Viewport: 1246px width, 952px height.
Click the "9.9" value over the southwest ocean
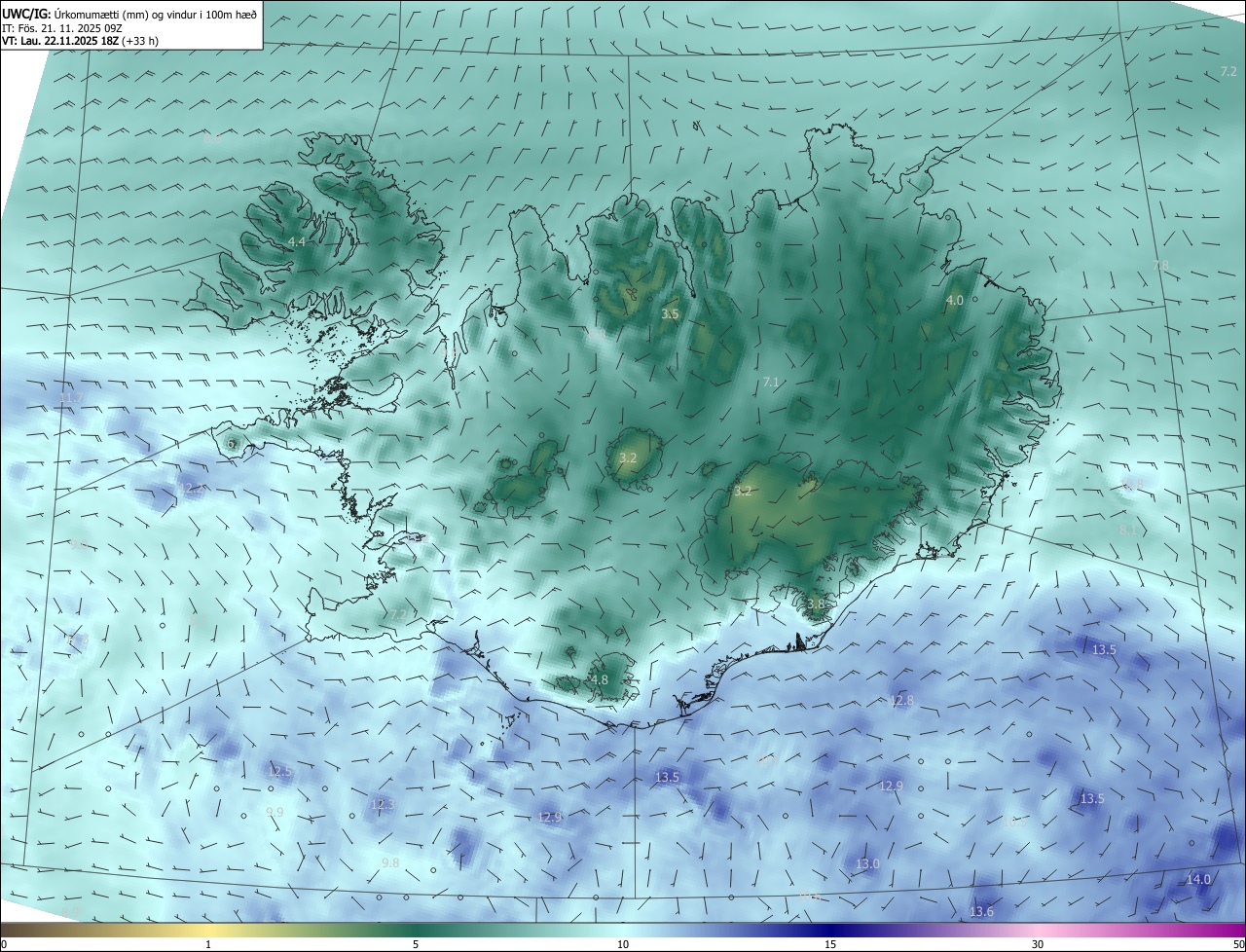coord(275,813)
